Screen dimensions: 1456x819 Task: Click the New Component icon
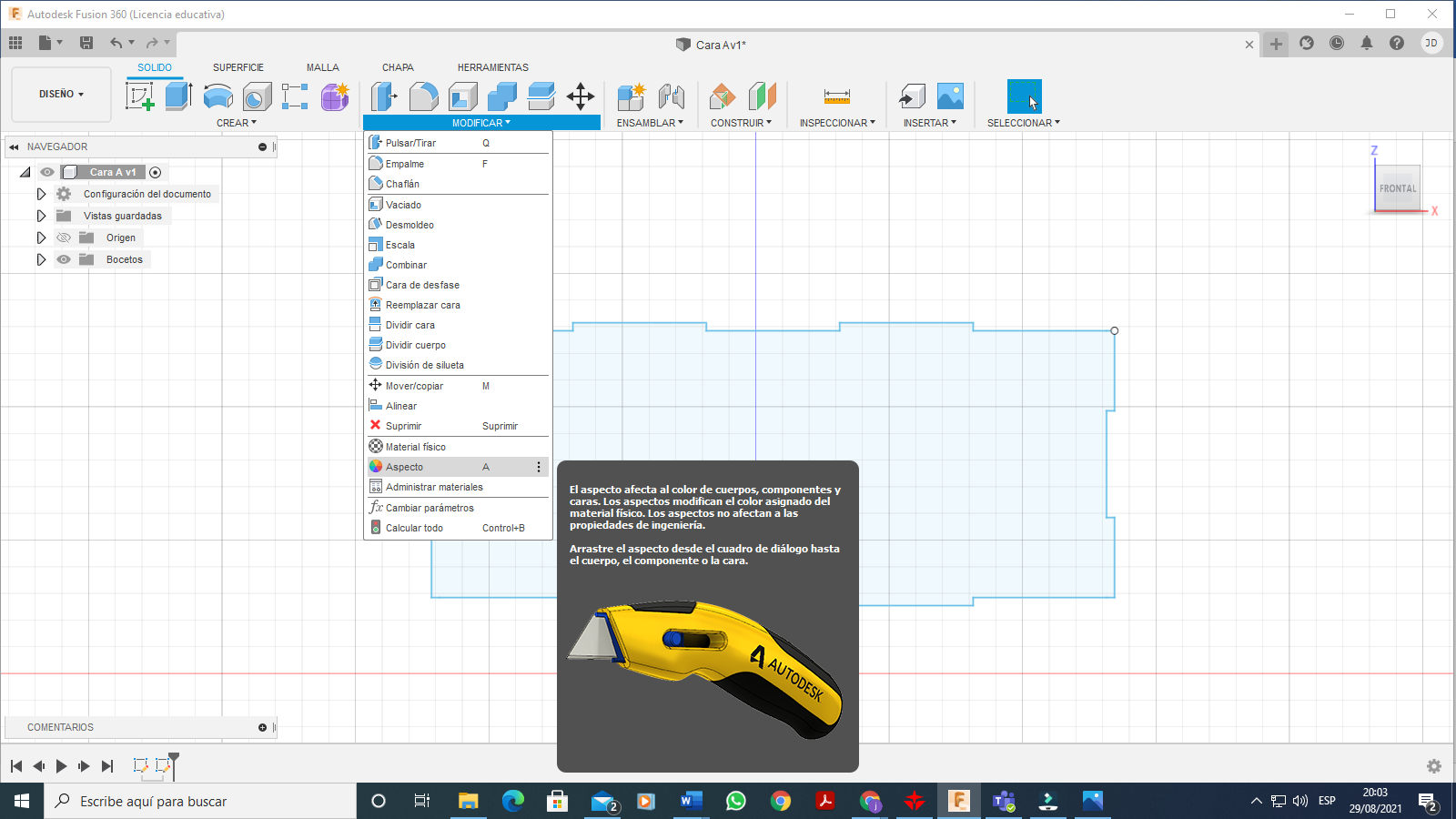(x=631, y=96)
